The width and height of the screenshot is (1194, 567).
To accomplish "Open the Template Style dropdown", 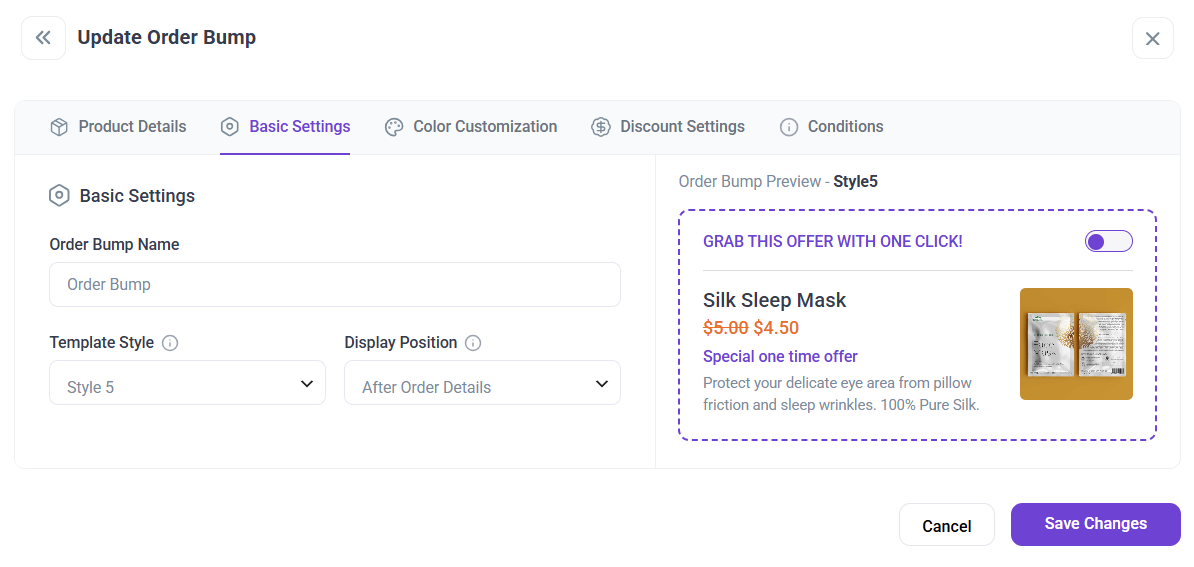I will (187, 383).
